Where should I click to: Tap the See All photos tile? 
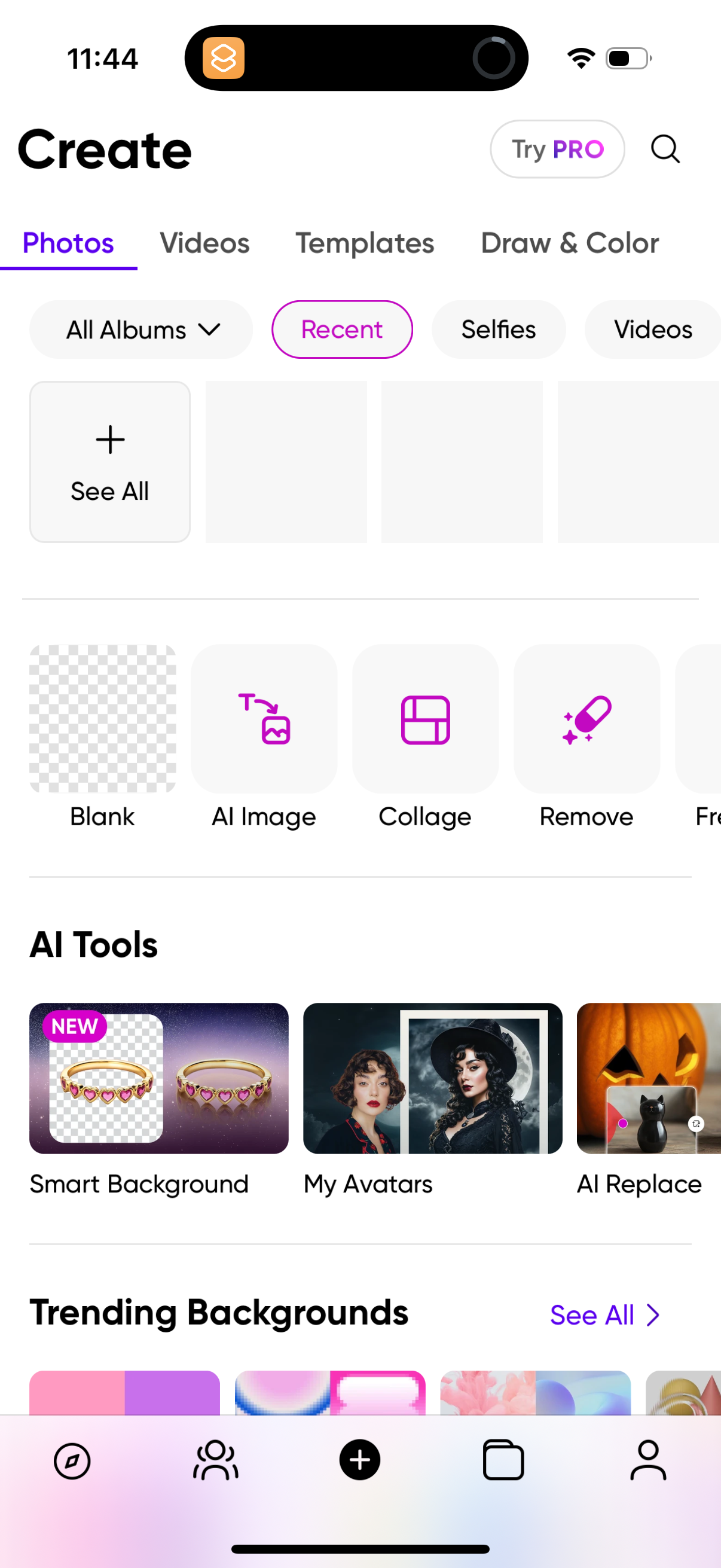click(110, 462)
